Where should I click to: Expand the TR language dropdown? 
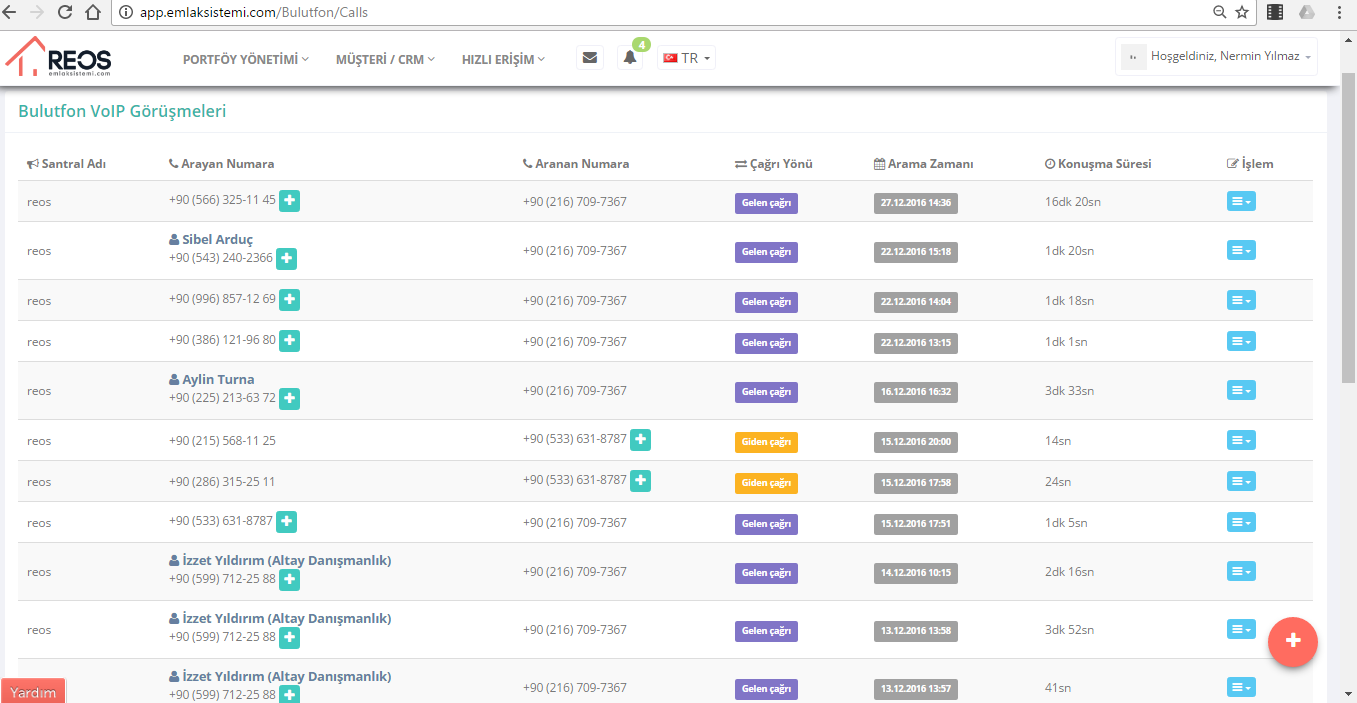tap(687, 58)
